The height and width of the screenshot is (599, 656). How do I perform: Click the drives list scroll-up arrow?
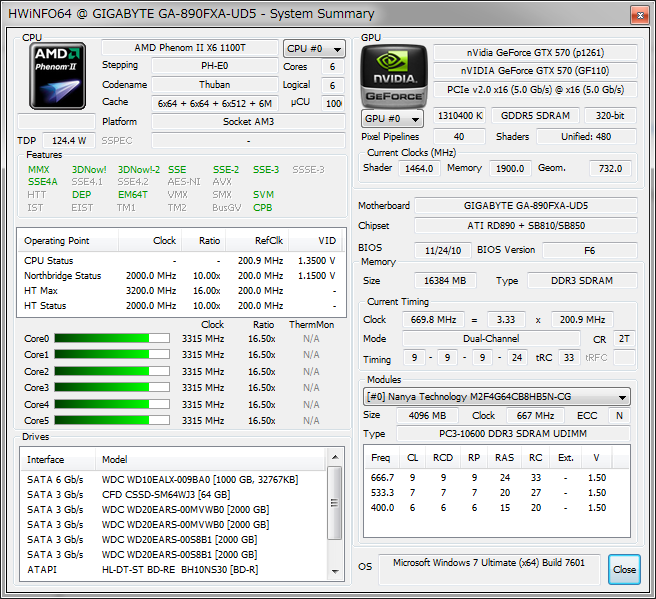335,457
